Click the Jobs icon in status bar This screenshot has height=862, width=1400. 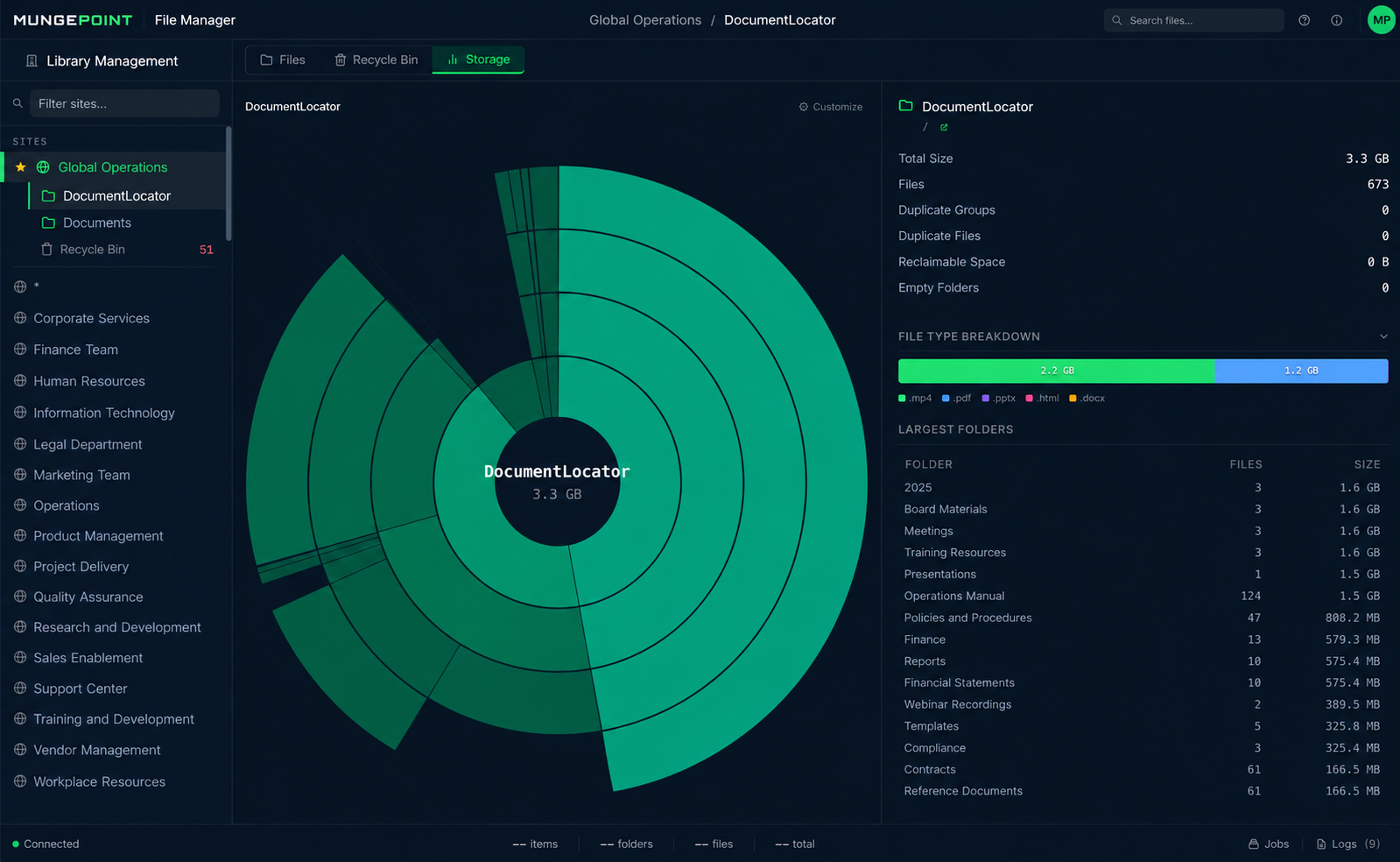point(1254,844)
